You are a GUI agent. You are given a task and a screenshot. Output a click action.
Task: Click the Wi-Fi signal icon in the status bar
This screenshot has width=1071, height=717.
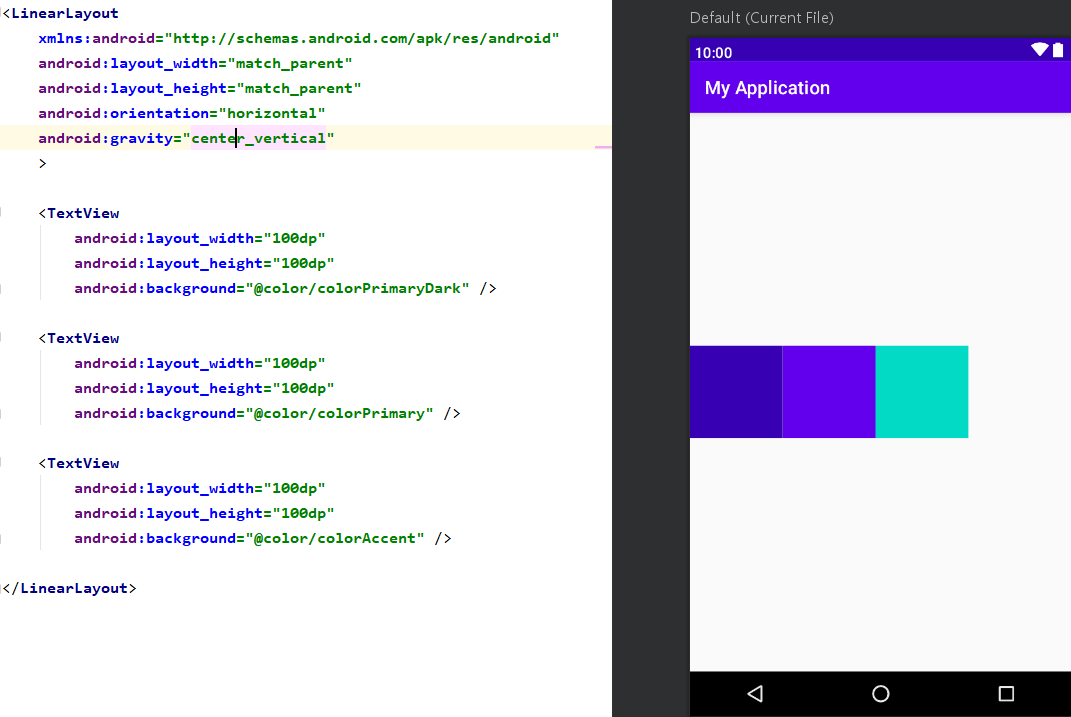1040,49
